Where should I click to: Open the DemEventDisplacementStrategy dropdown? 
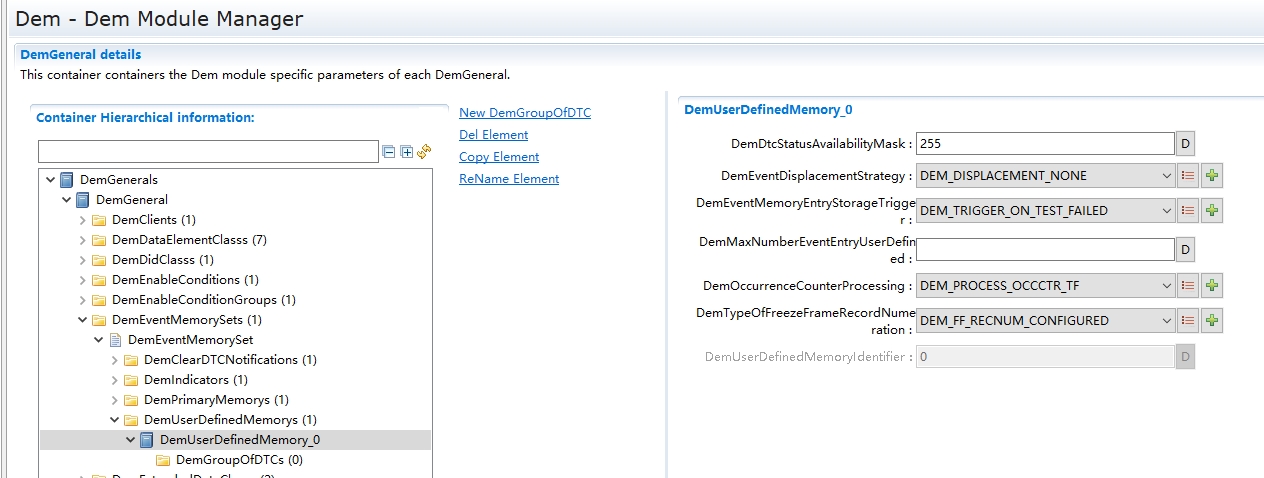[1167, 176]
